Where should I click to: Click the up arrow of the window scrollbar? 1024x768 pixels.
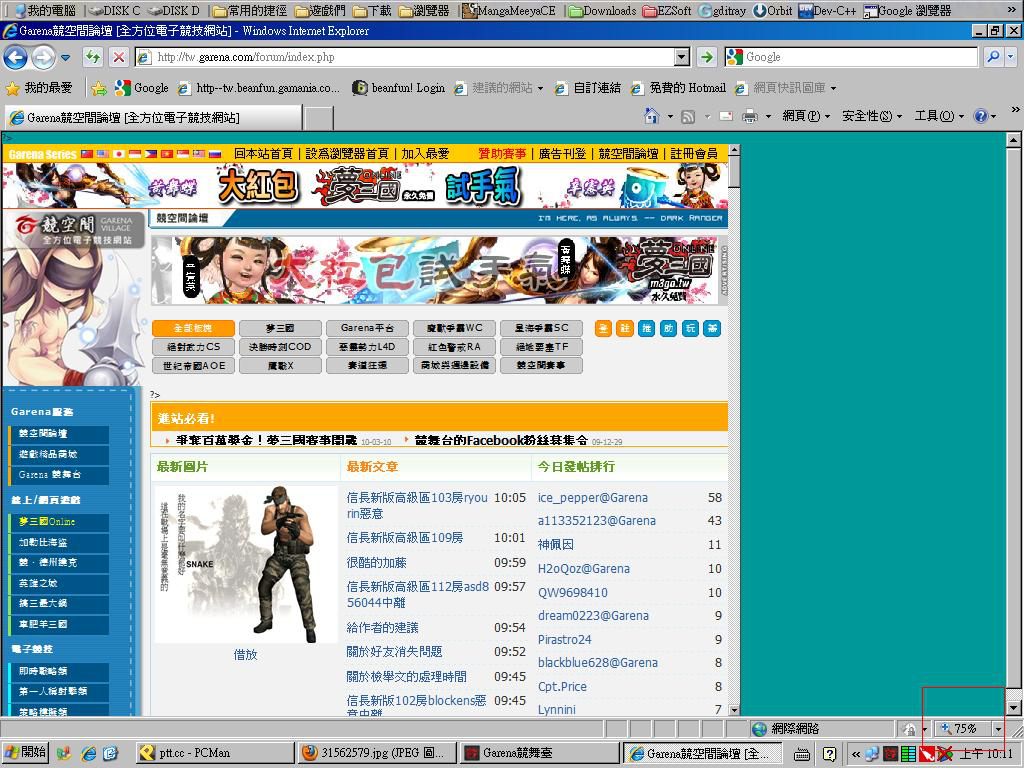point(1013,139)
